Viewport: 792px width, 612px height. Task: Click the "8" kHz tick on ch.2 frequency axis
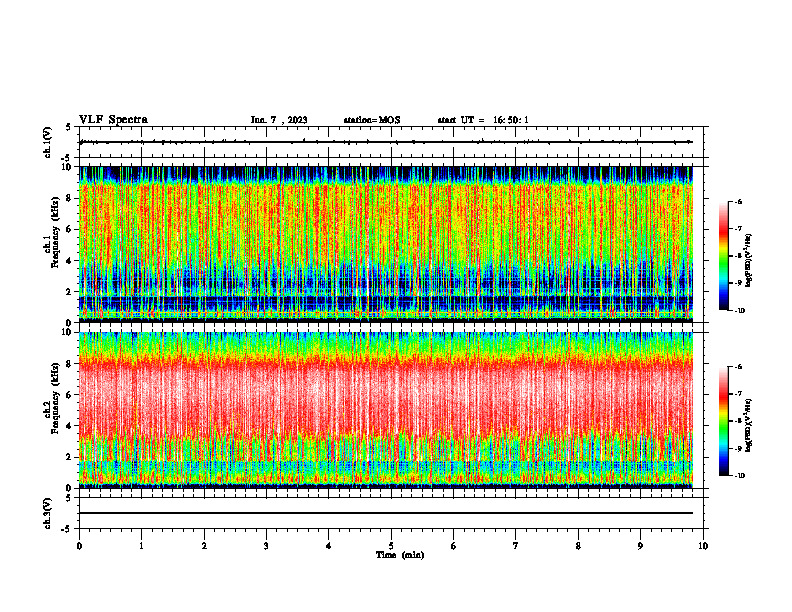[70, 364]
